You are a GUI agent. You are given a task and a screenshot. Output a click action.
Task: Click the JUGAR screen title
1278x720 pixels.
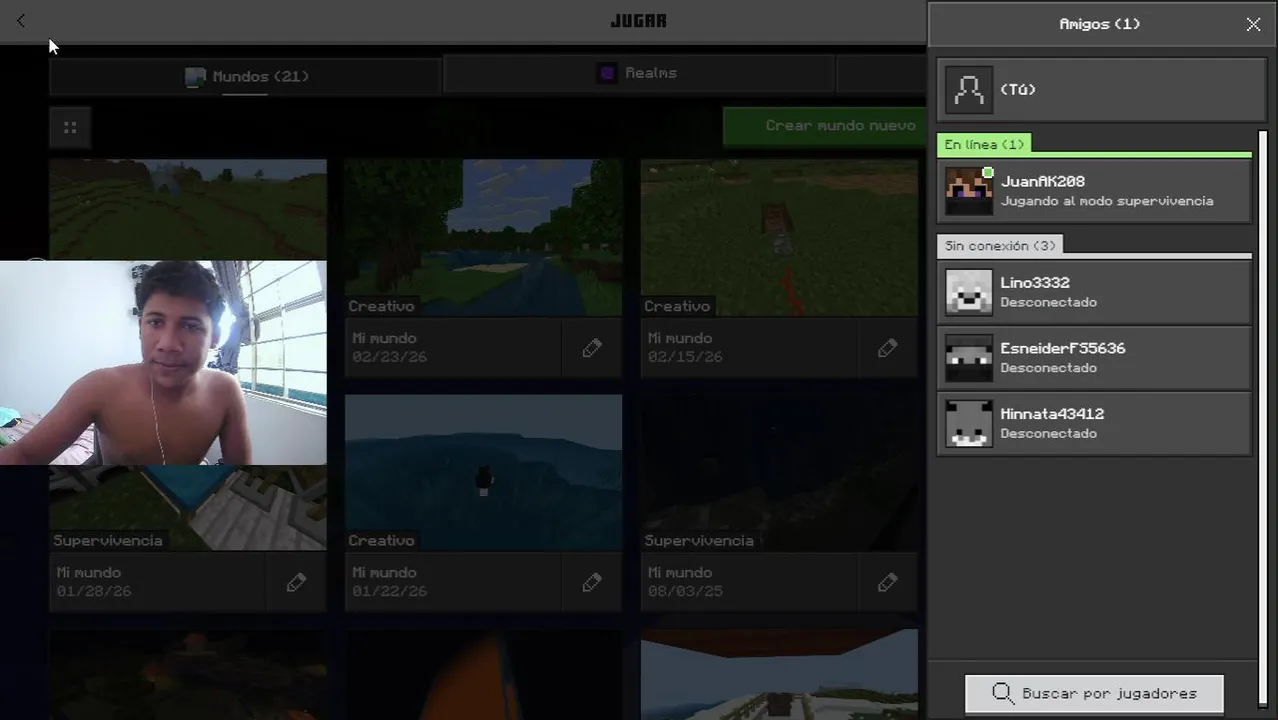pyautogui.click(x=638, y=21)
